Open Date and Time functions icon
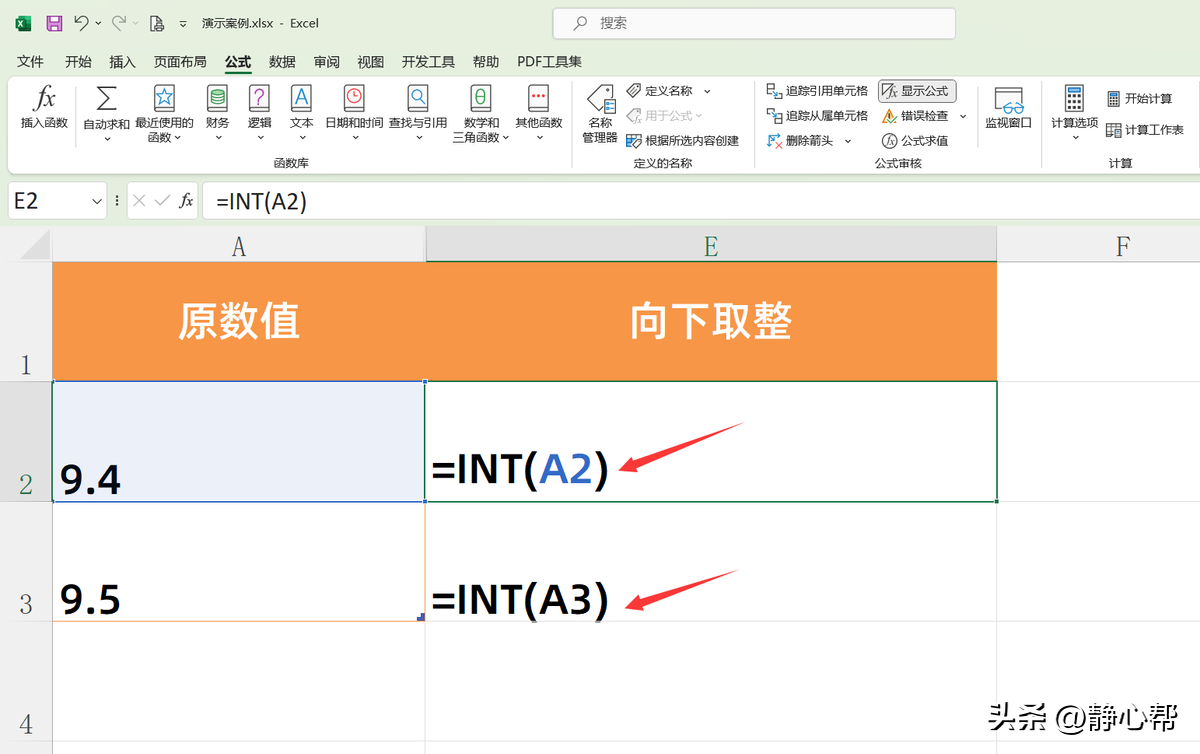Viewport: 1200px width, 754px height. coord(354,98)
